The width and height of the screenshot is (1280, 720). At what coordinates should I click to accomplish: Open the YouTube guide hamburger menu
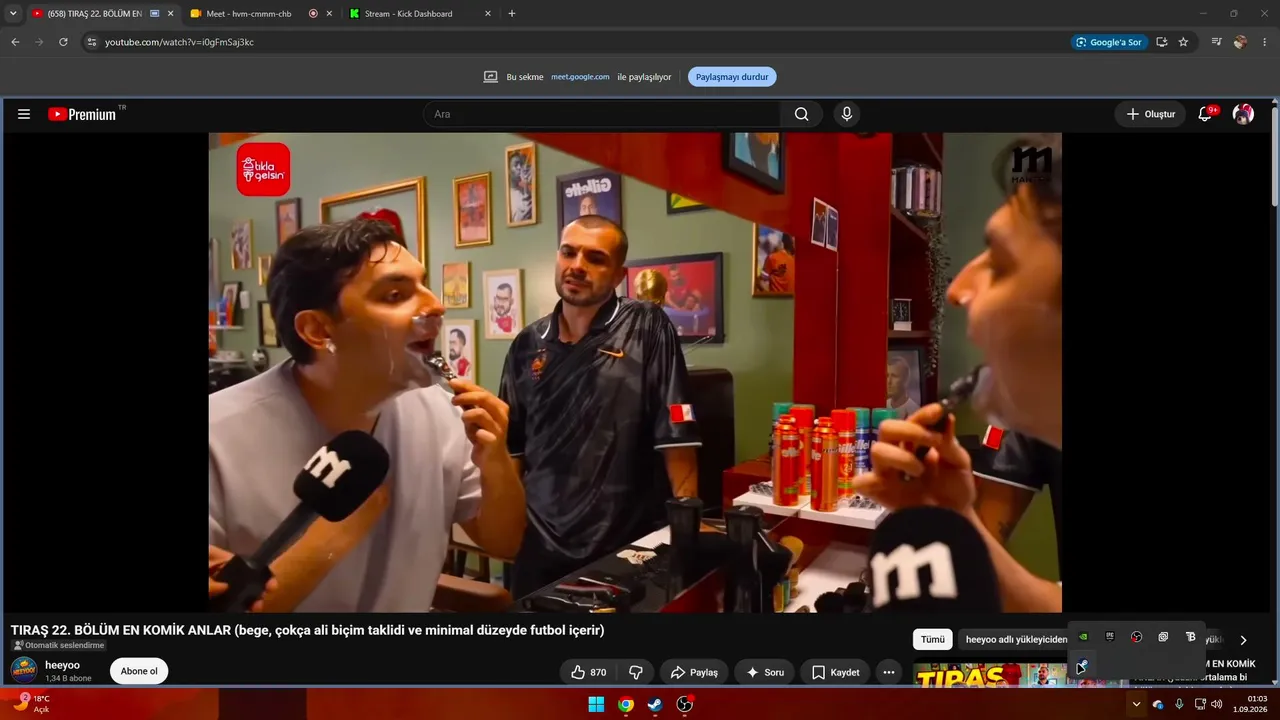(24, 114)
